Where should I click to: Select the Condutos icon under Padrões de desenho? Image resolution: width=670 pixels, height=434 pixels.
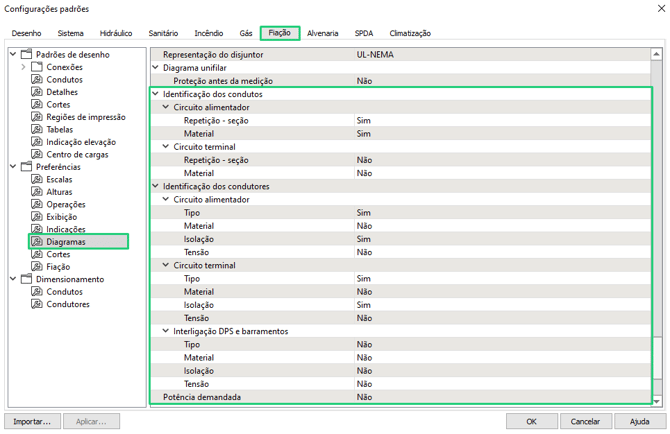(37, 80)
